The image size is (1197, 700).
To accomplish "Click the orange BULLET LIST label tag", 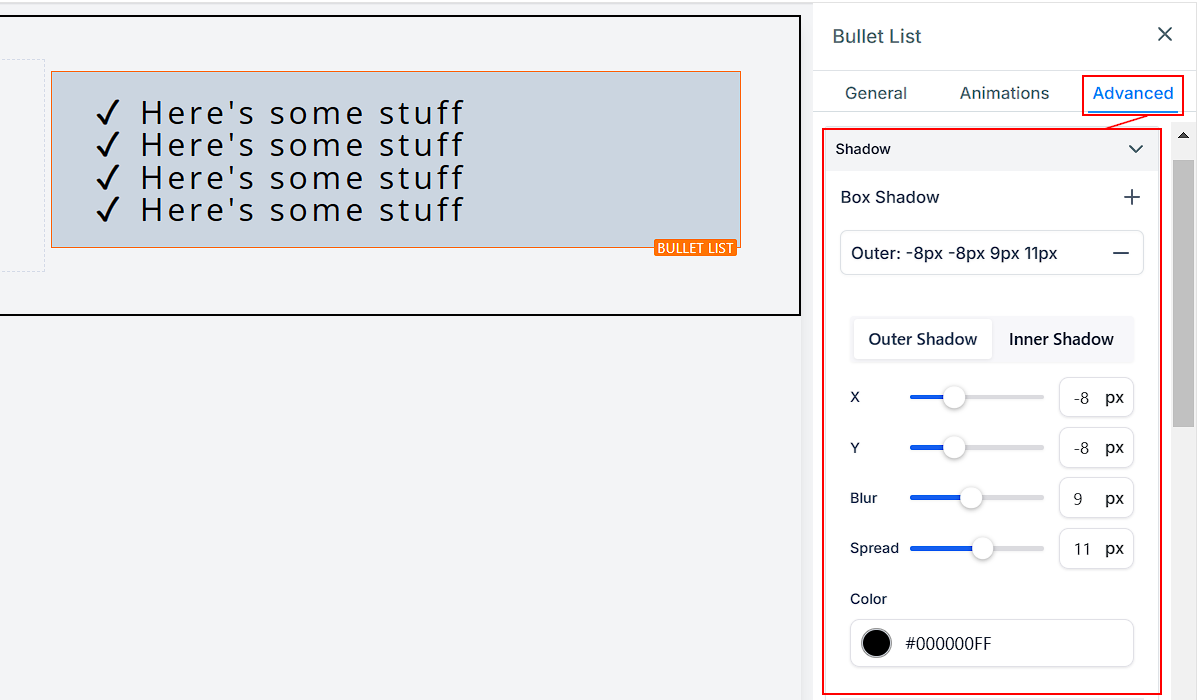I will click(x=695, y=248).
